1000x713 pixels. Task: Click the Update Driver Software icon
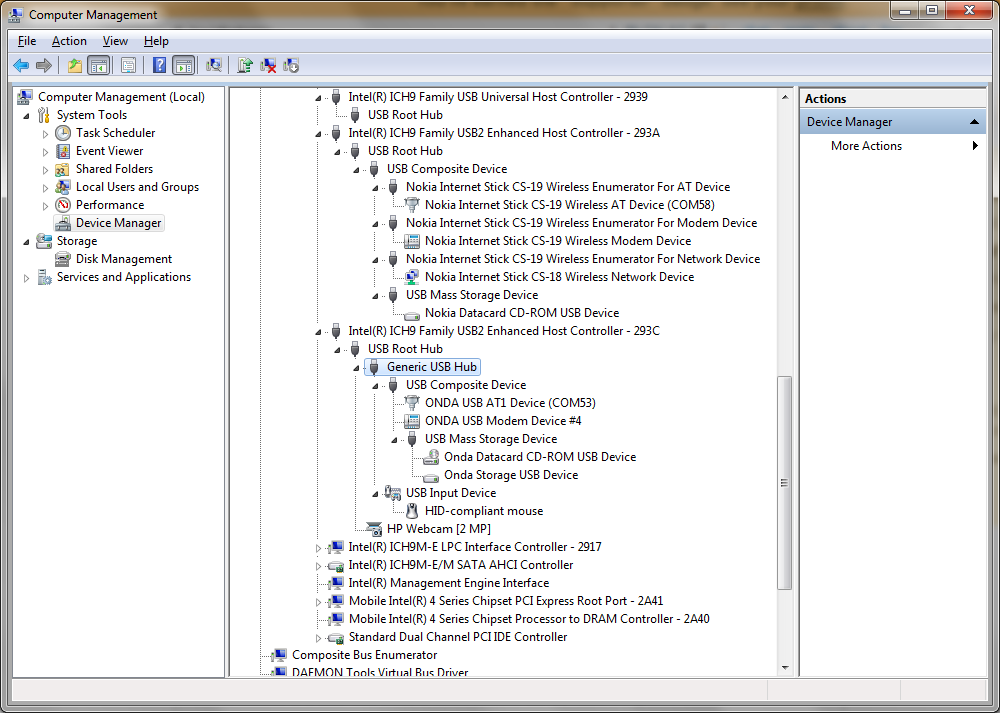point(245,65)
